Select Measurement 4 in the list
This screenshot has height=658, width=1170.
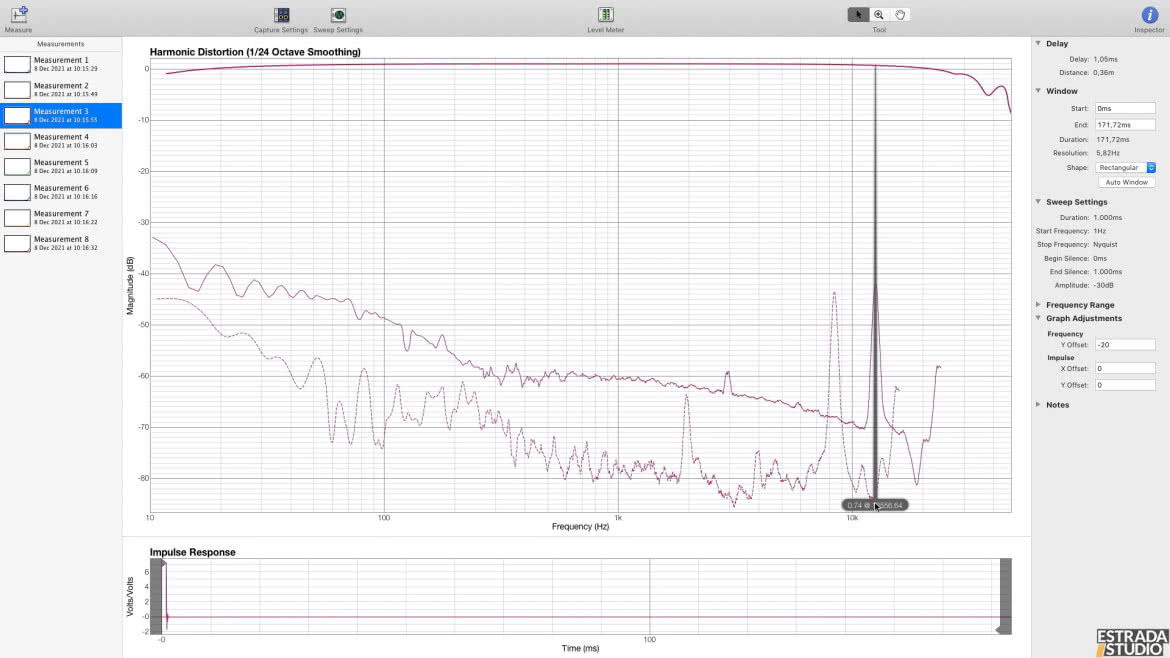pyautogui.click(x=61, y=141)
